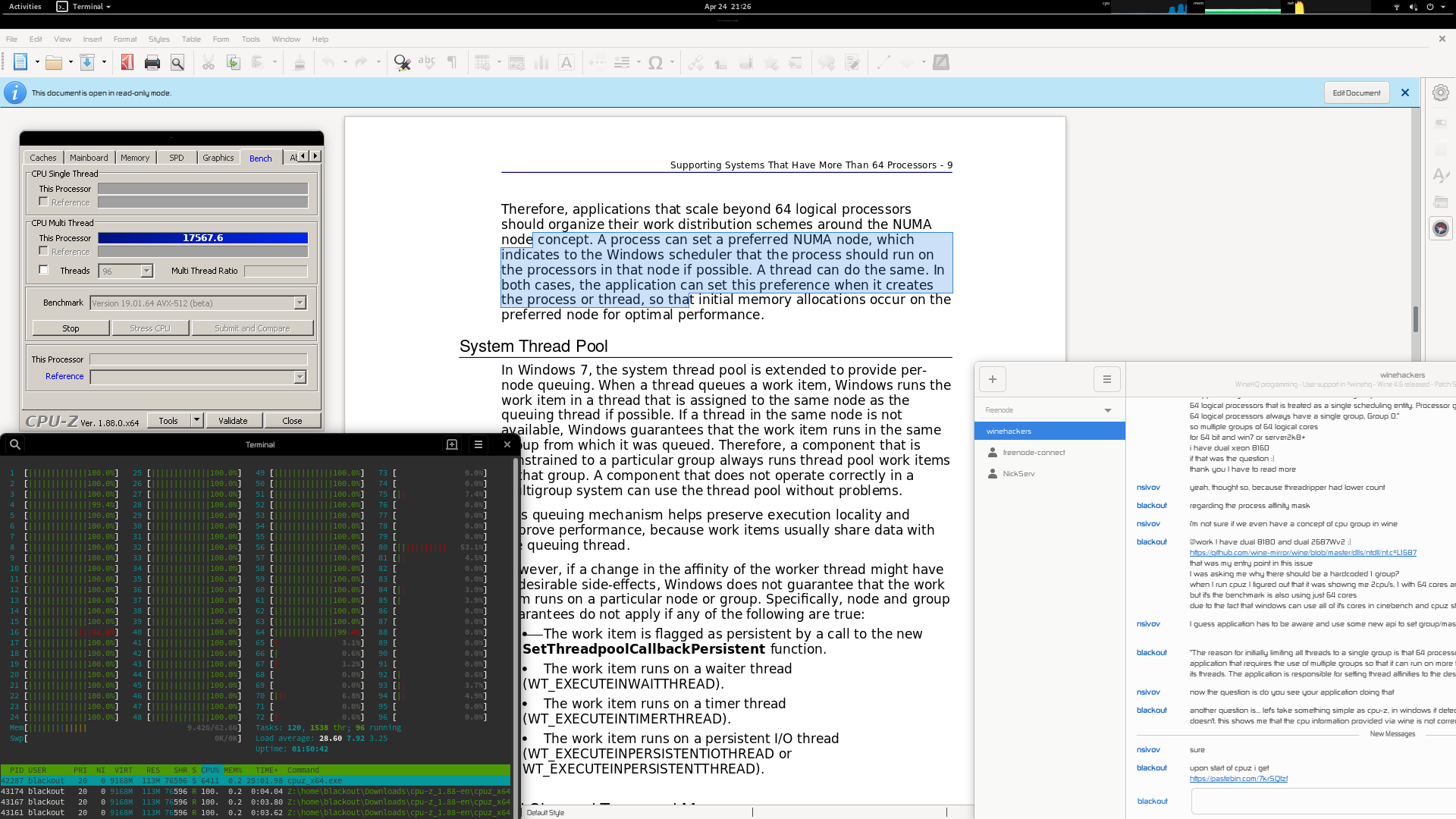This screenshot has width=1456, height=819.
Task: Open the Styles icon in Writer sidebar
Action: click(1440, 176)
